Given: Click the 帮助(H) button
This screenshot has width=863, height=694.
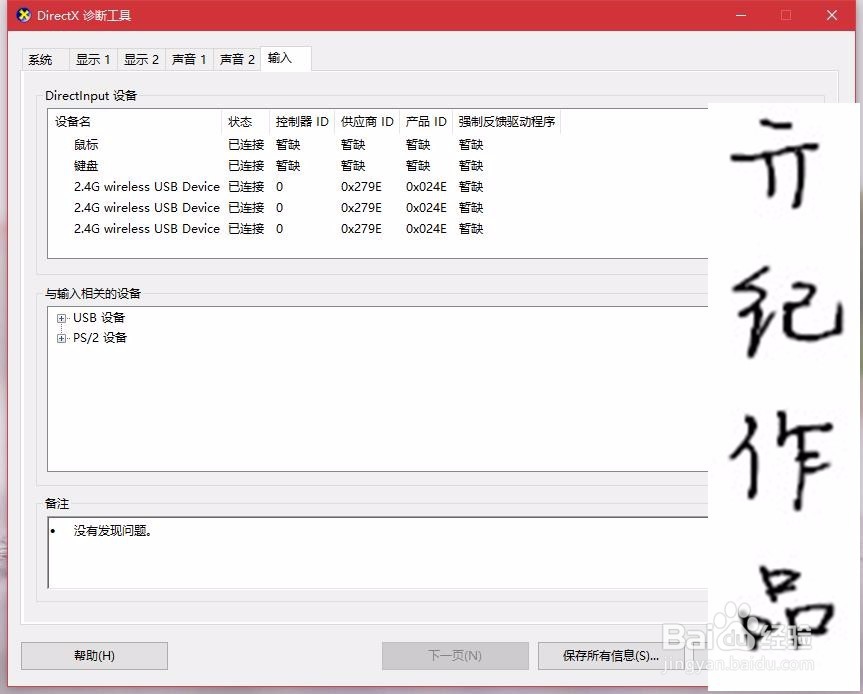Looking at the screenshot, I should [94, 655].
